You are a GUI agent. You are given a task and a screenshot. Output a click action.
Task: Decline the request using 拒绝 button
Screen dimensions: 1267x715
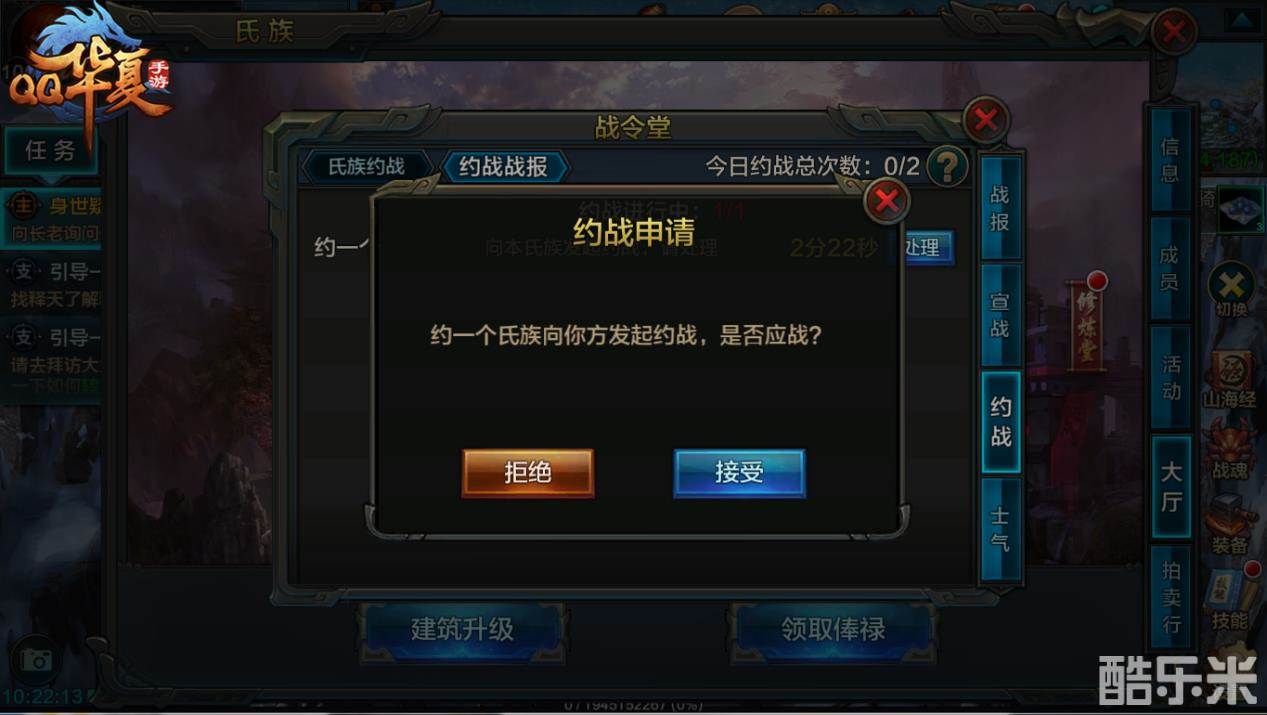[527, 472]
